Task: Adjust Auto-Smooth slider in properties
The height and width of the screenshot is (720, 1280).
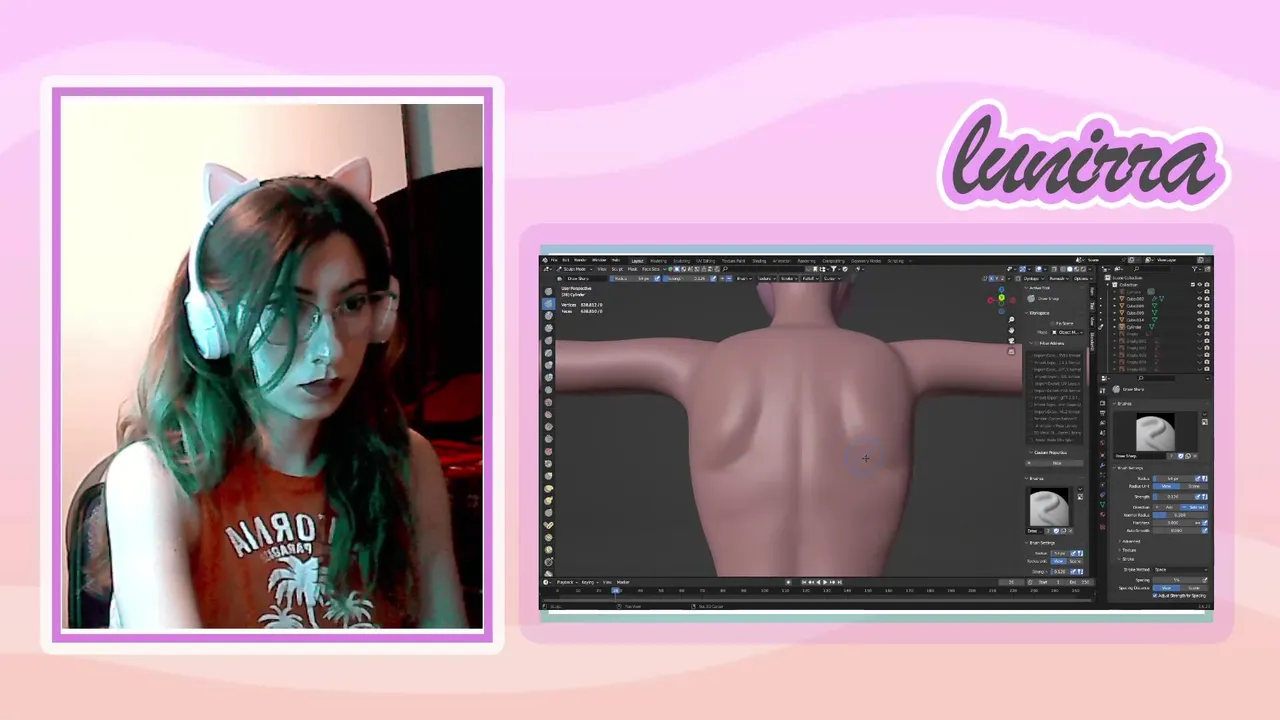Action: (x=1177, y=531)
